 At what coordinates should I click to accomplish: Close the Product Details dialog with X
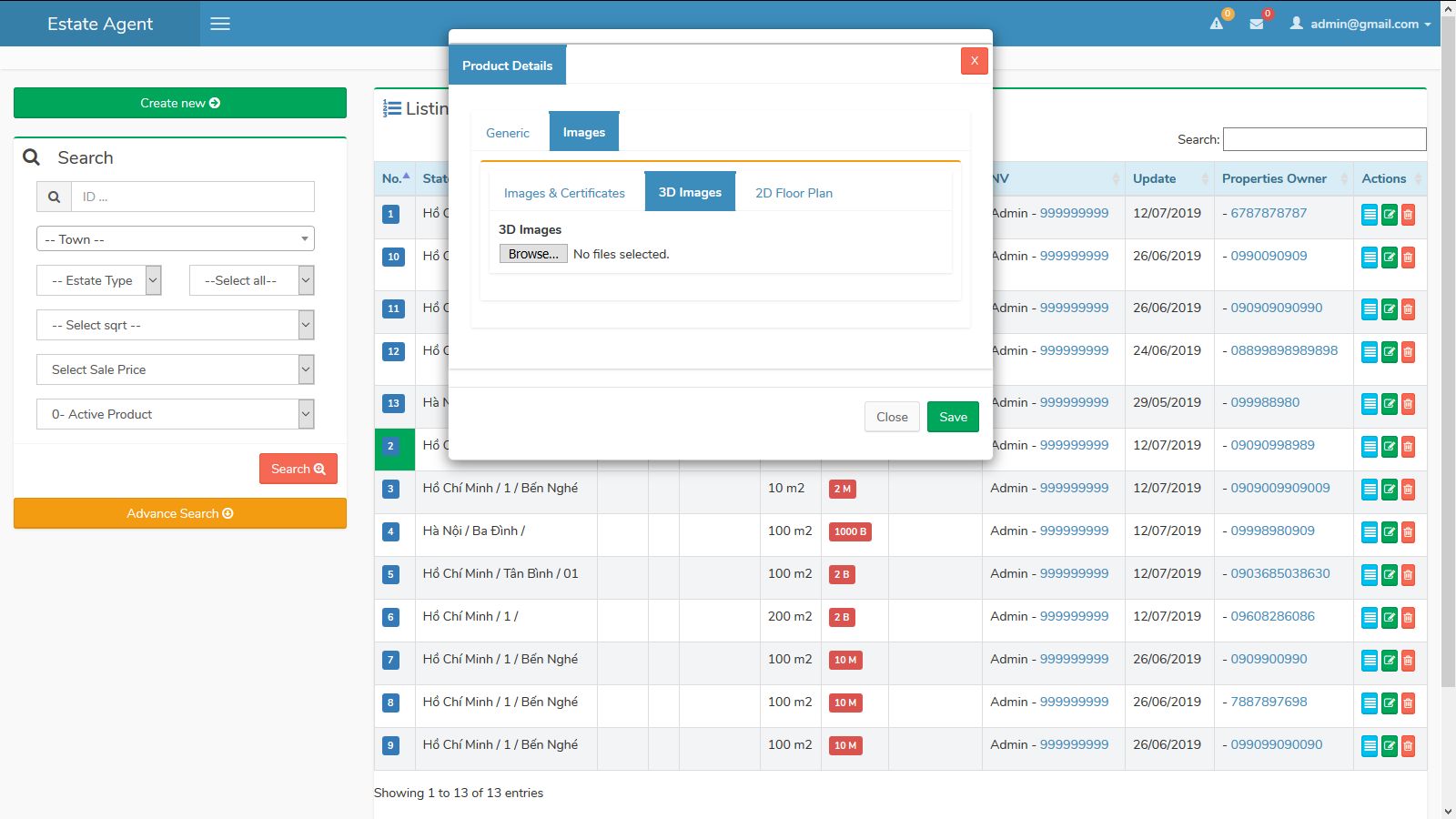(974, 61)
